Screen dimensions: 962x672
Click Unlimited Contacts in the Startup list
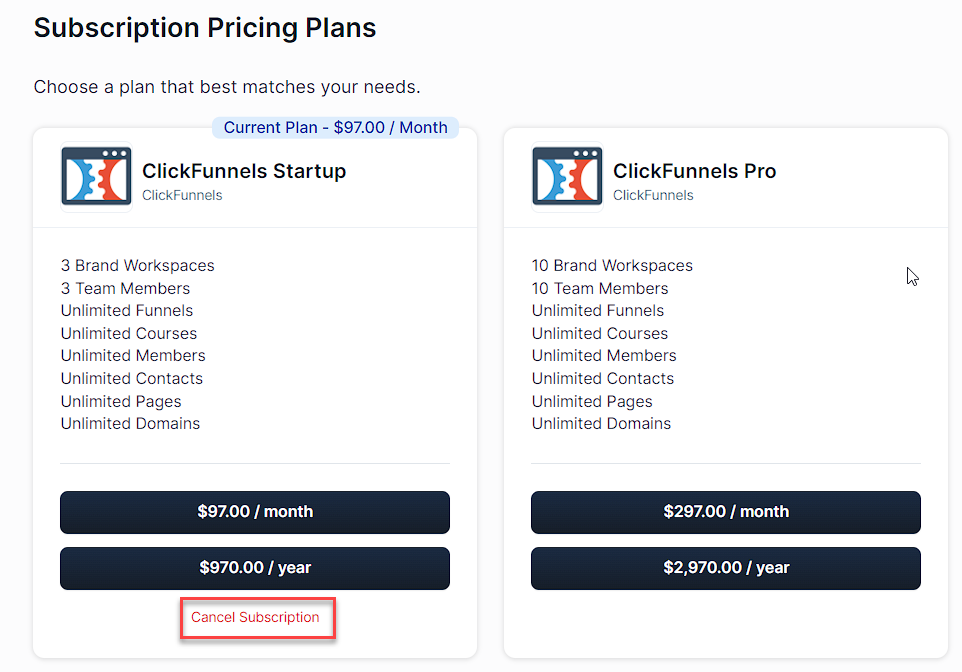coord(131,378)
